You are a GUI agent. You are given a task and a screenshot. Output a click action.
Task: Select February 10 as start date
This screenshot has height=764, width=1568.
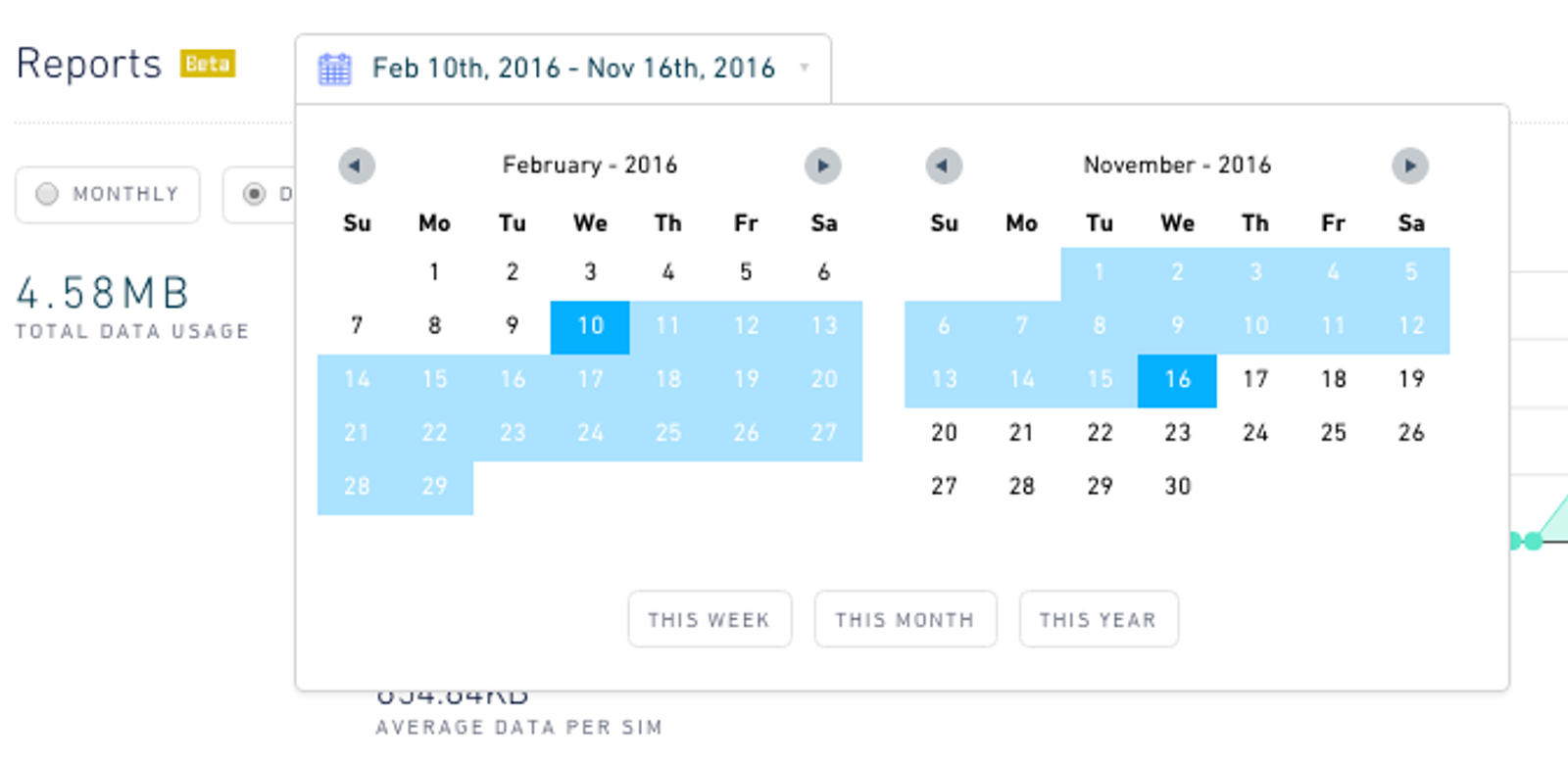pyautogui.click(x=589, y=326)
